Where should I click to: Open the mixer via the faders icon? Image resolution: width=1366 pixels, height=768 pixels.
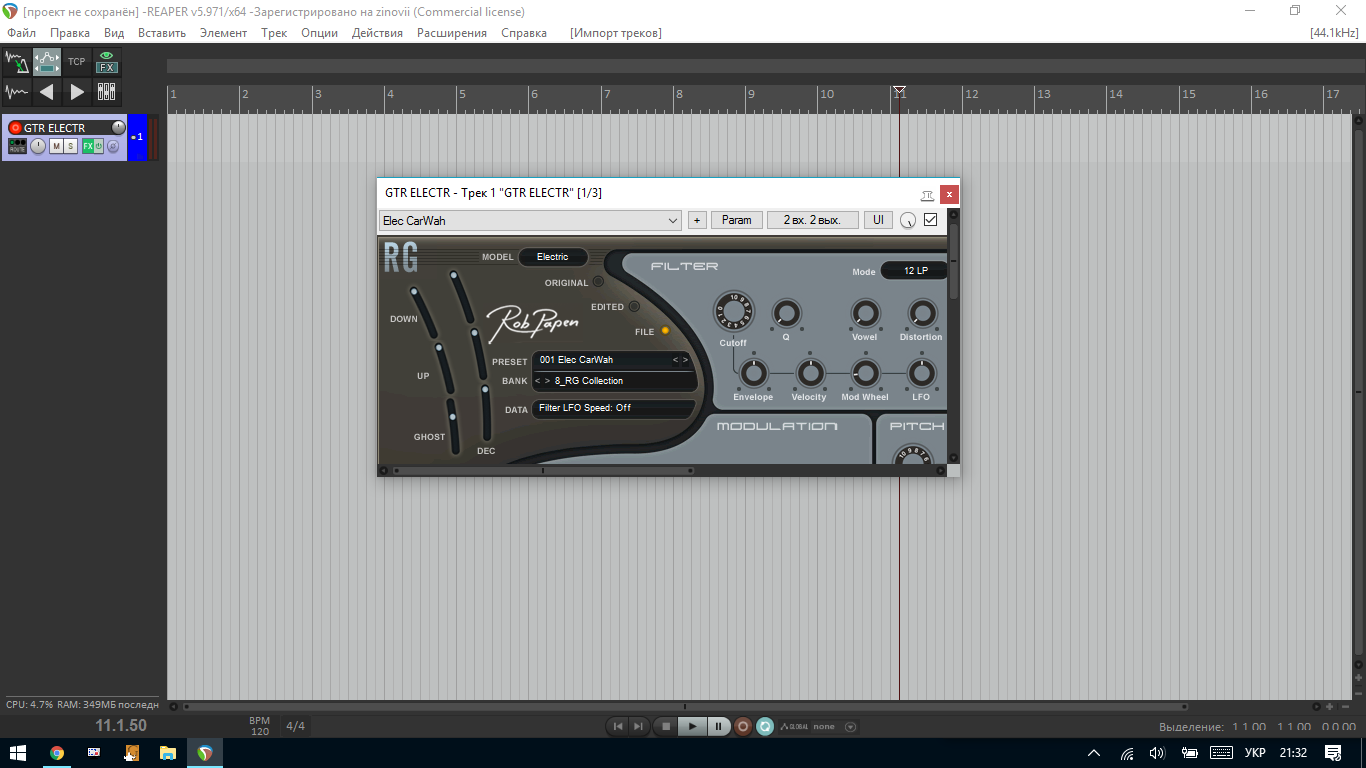pyautogui.click(x=107, y=92)
